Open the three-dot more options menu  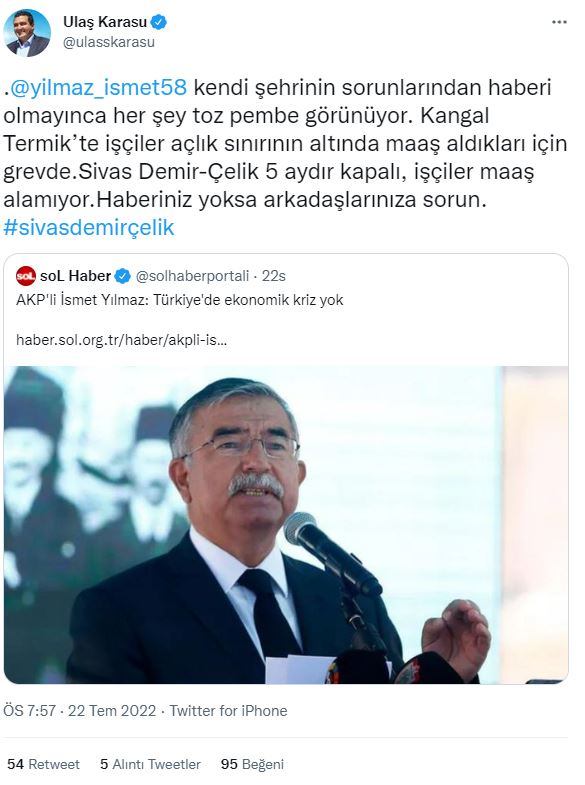tap(559, 23)
